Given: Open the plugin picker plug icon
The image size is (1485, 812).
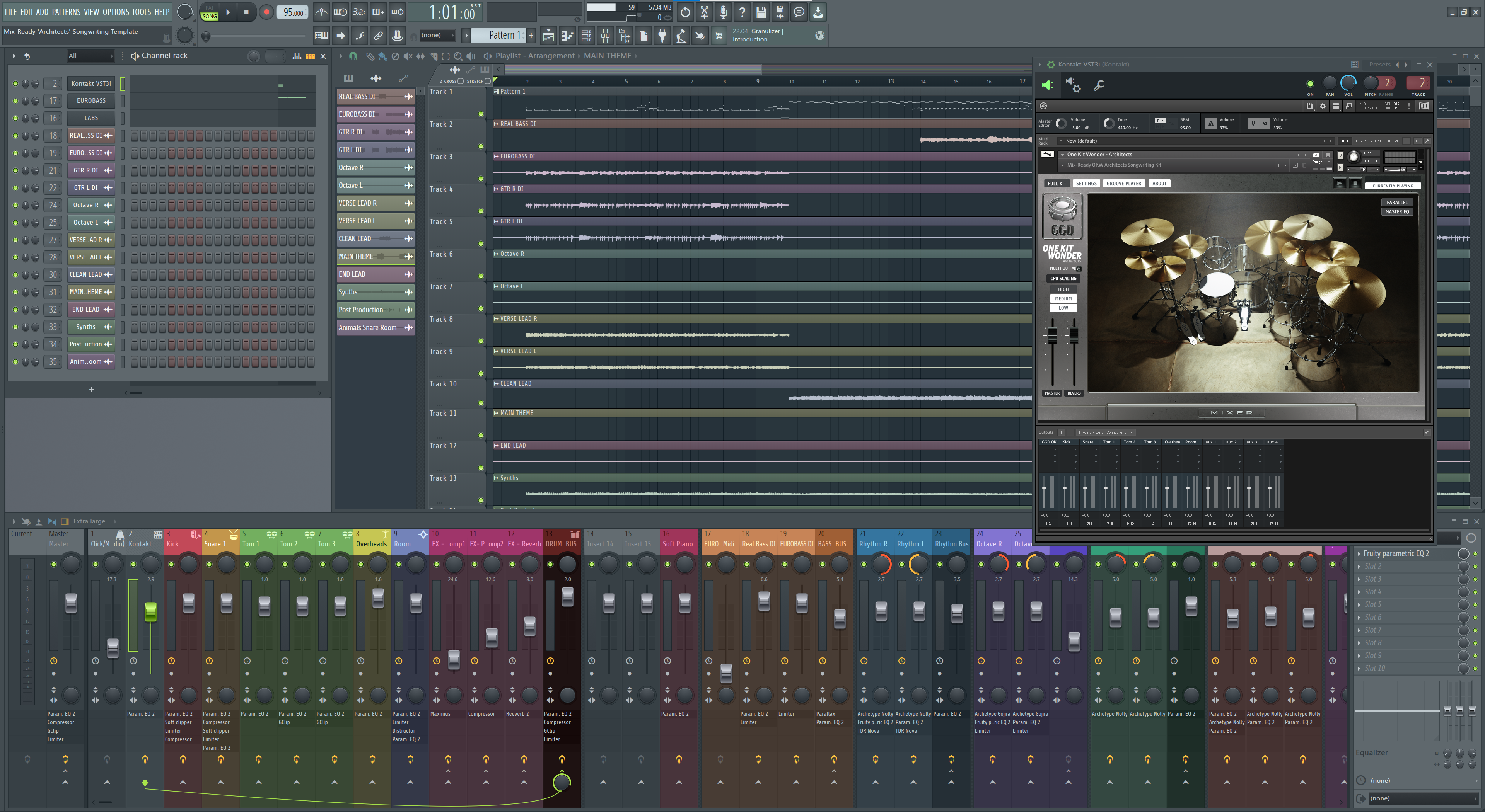Looking at the screenshot, I should coord(662,36).
